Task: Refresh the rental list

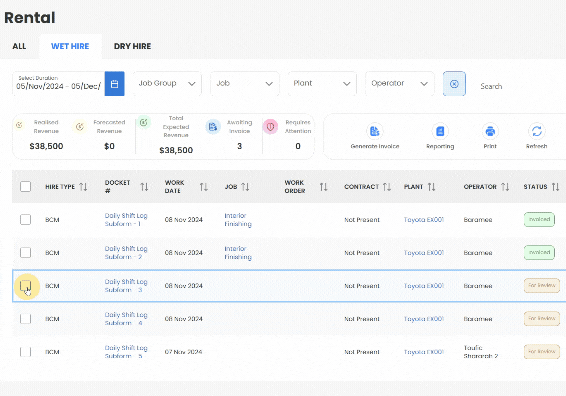Action: coord(536,131)
